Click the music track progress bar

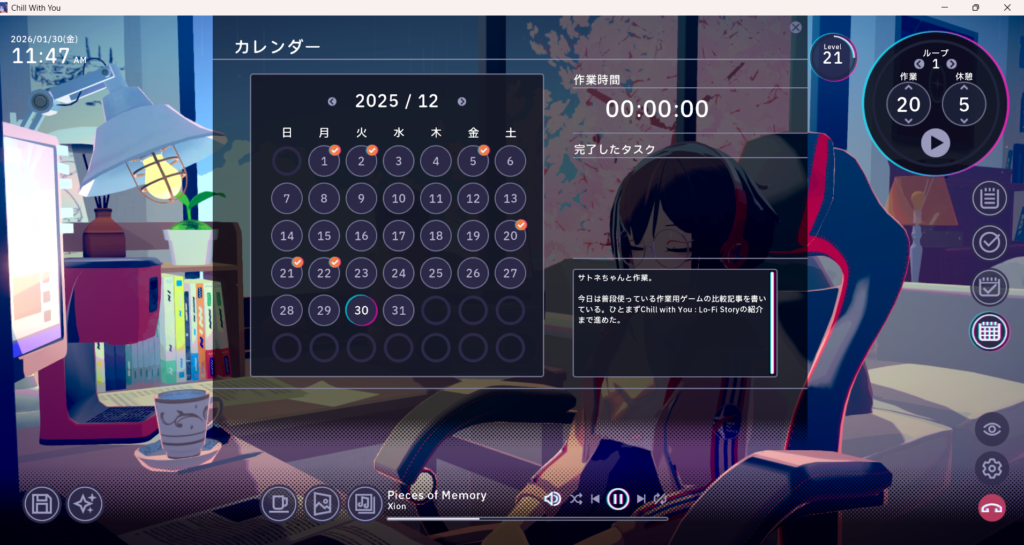click(527, 519)
